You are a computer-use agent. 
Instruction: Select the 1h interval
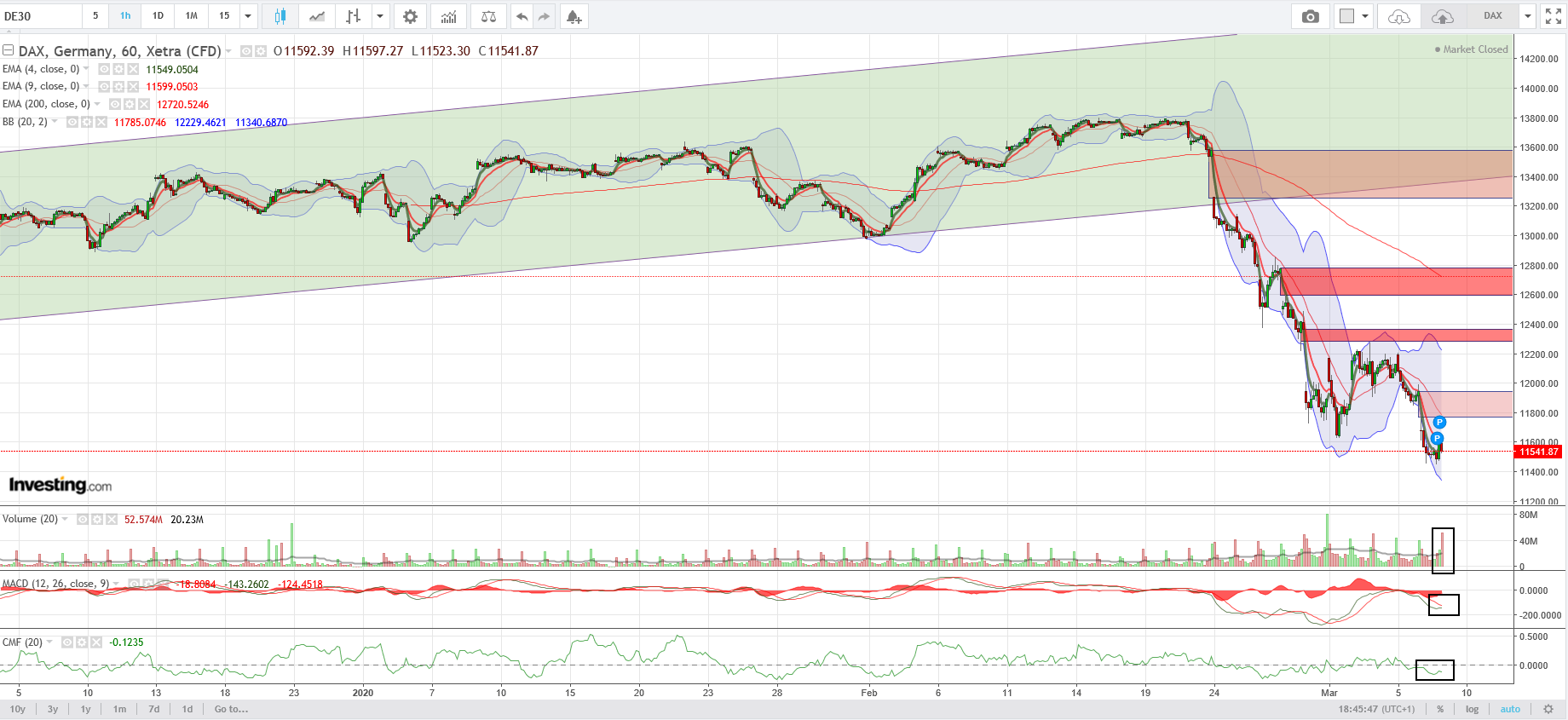pos(125,16)
